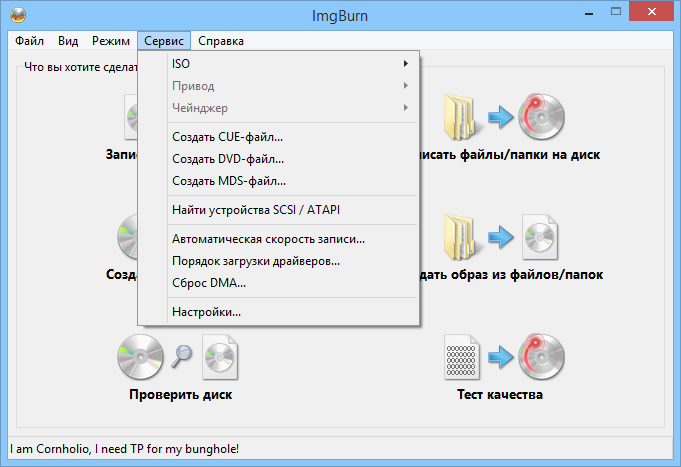Screen dimensions: 681x467
Task: Select Сброс DMA...
Action: (278, 283)
